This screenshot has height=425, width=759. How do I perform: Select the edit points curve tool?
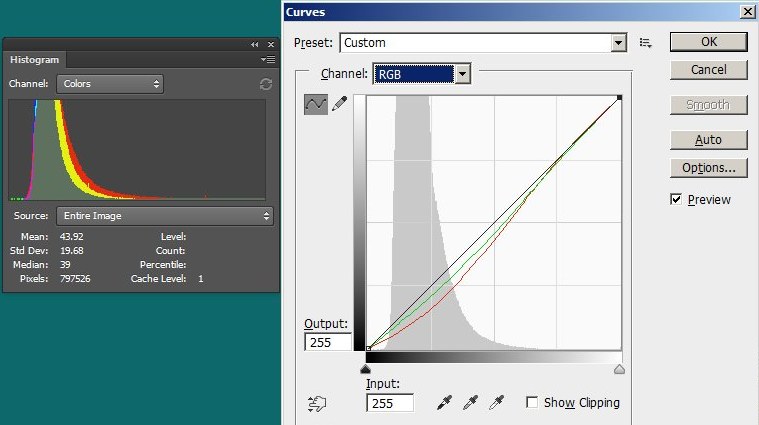316,104
